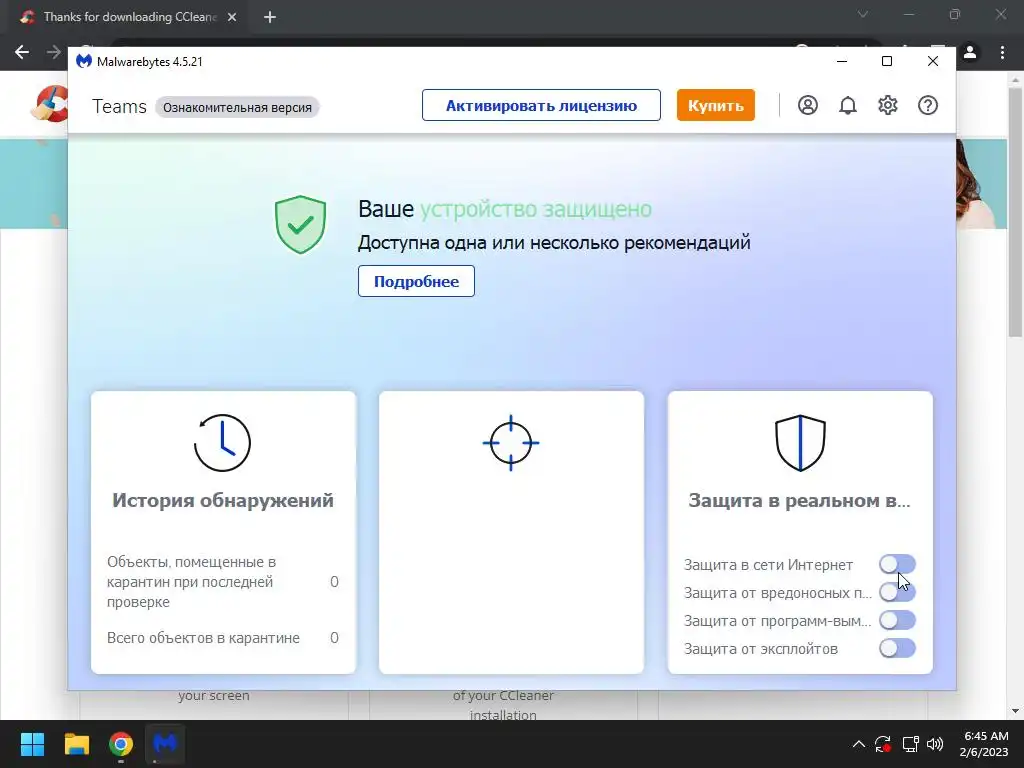Click Malwarebytes taskbar icon

coord(165,744)
